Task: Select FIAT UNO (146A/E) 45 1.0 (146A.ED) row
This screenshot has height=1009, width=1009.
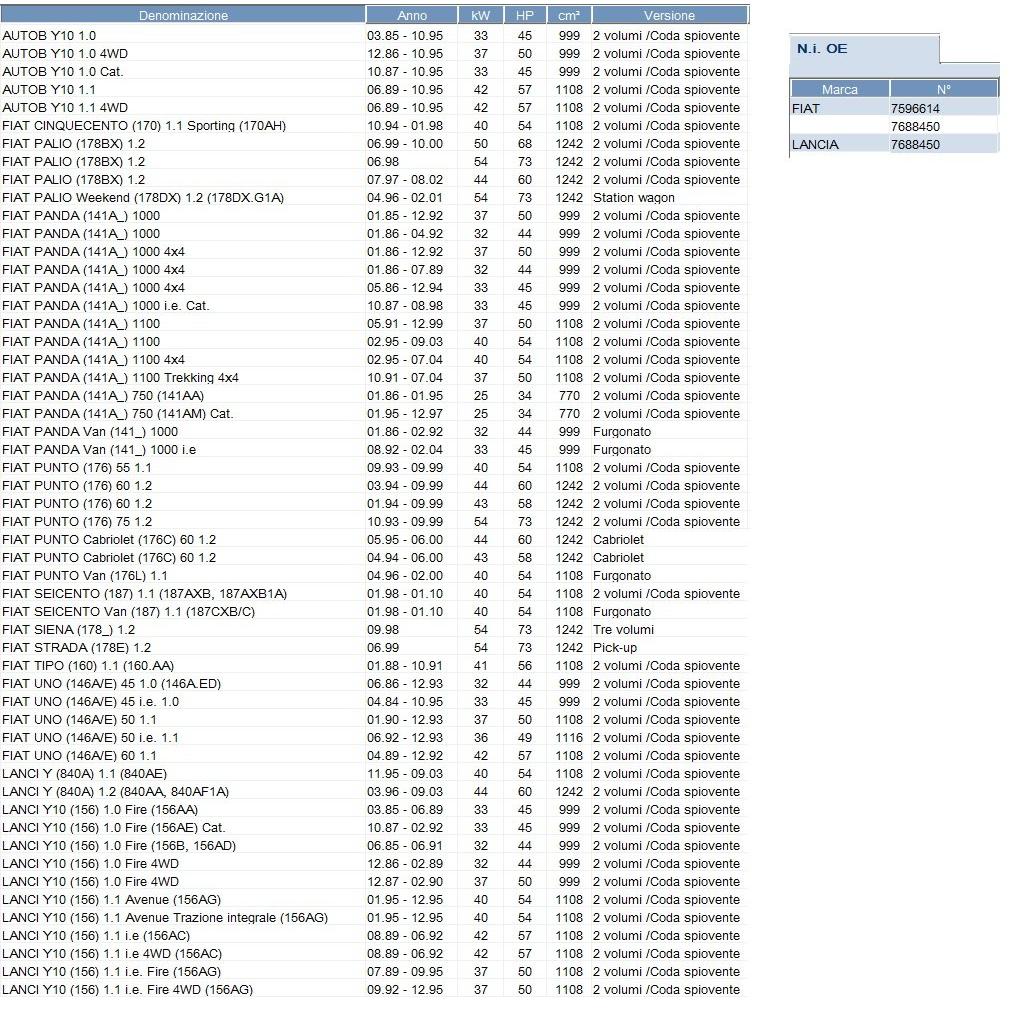Action: (x=375, y=684)
